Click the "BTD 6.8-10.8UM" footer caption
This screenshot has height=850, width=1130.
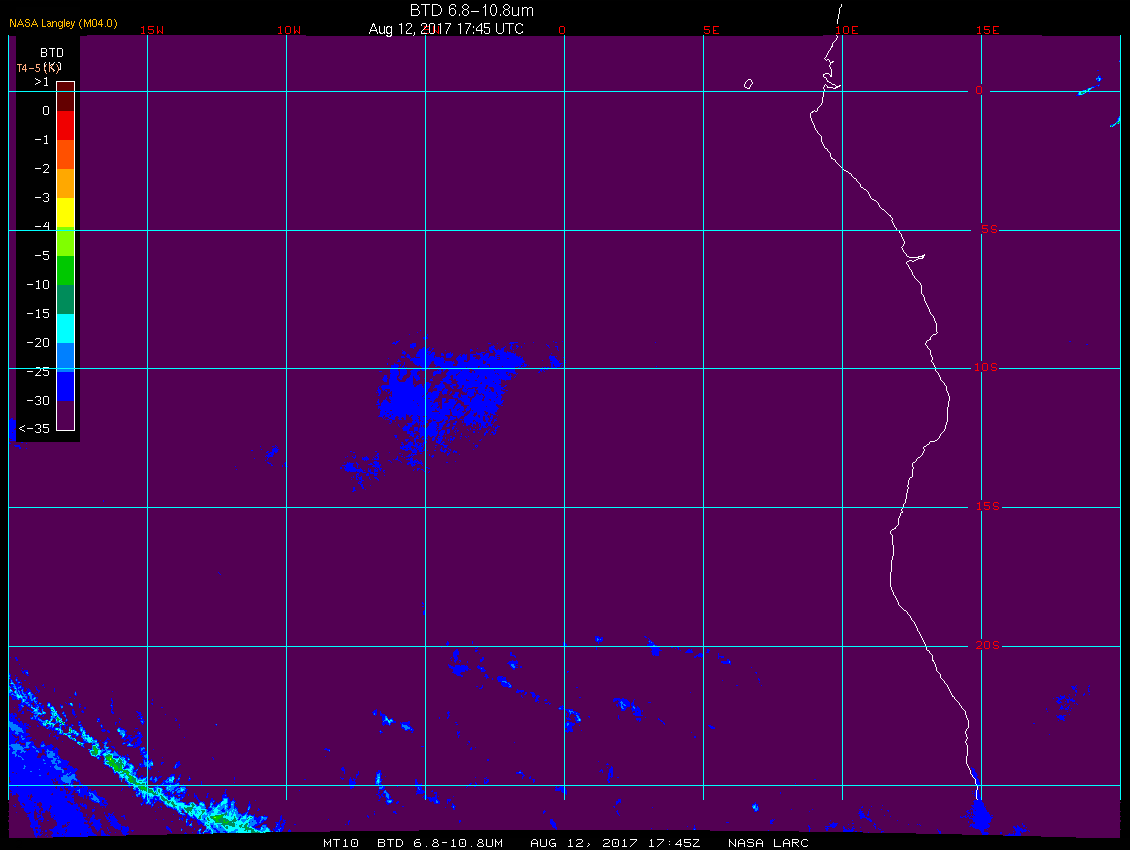coord(440,843)
